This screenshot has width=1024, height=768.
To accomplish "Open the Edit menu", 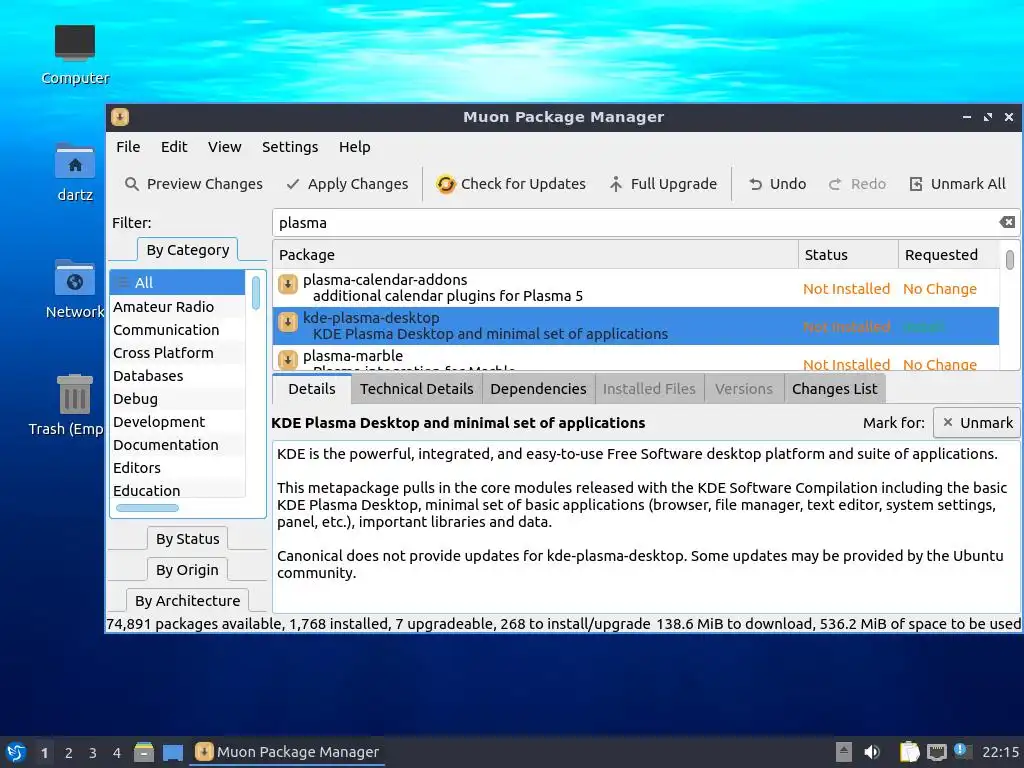I will point(174,147).
